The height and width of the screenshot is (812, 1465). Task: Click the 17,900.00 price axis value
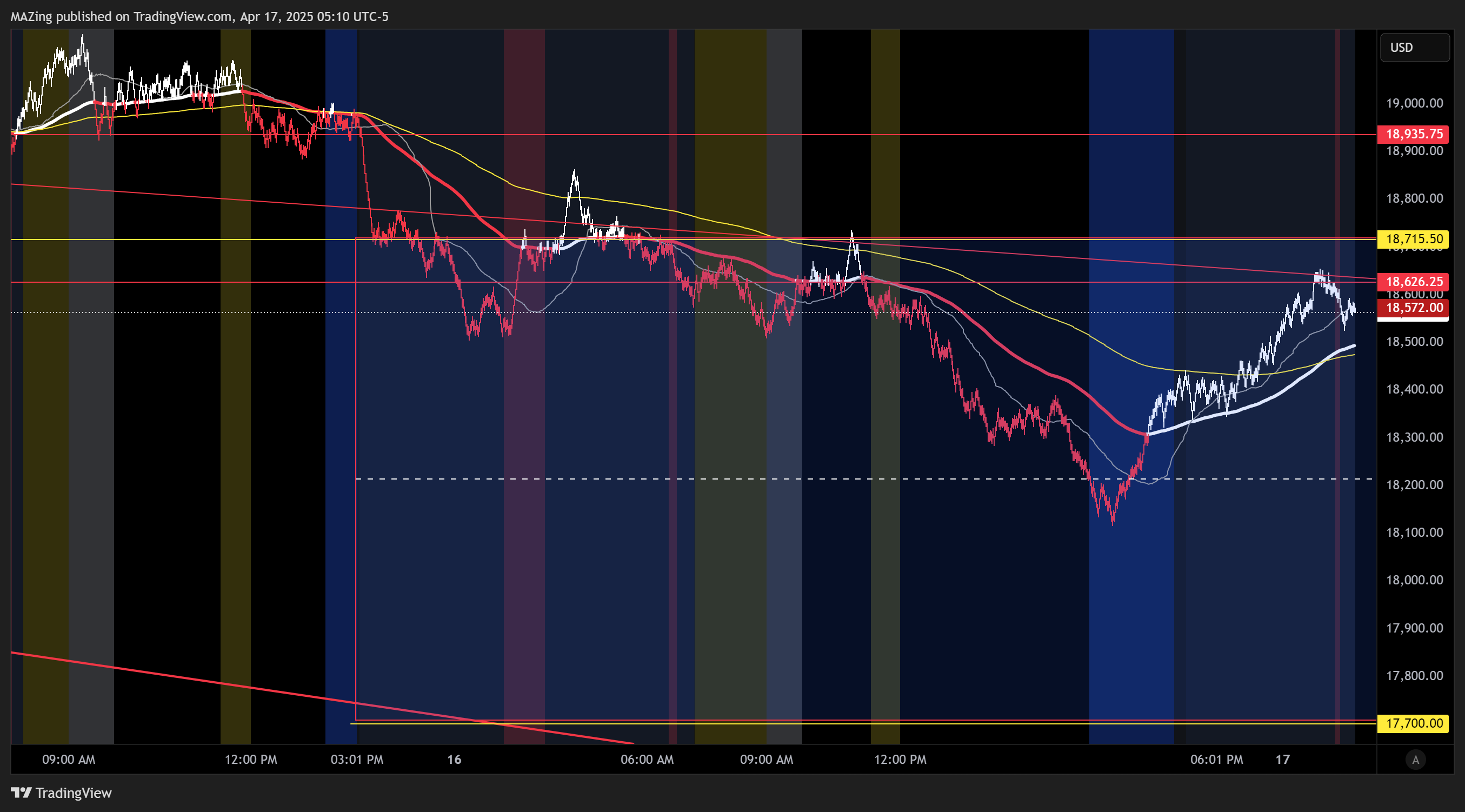pos(1414,628)
